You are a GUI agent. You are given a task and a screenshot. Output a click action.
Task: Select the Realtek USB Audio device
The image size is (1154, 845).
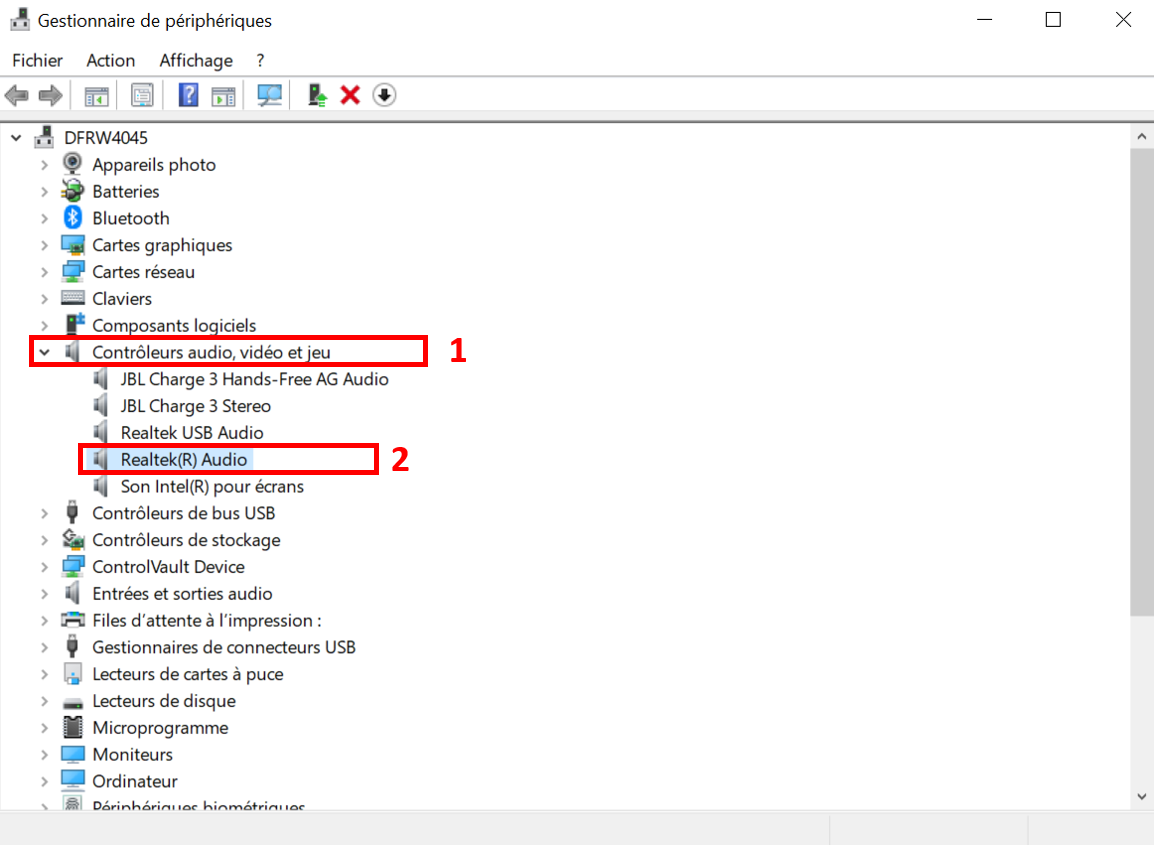pos(192,433)
